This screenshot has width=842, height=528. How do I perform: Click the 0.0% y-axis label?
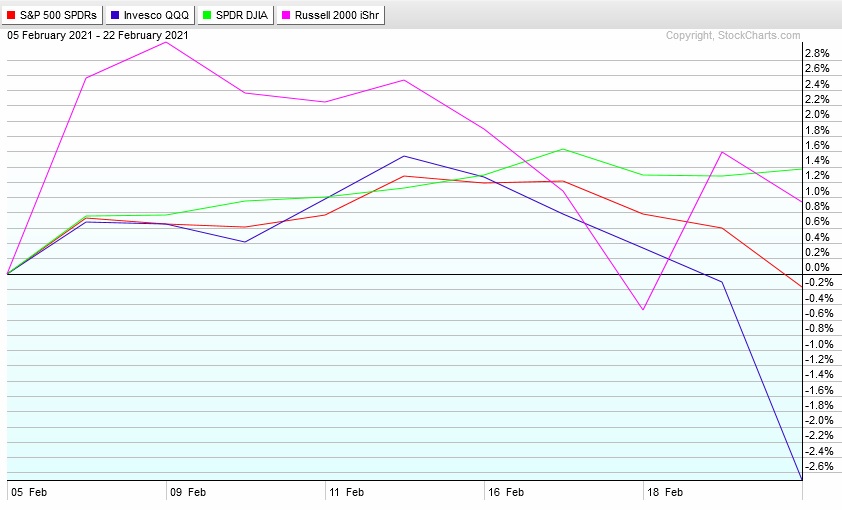click(x=817, y=267)
